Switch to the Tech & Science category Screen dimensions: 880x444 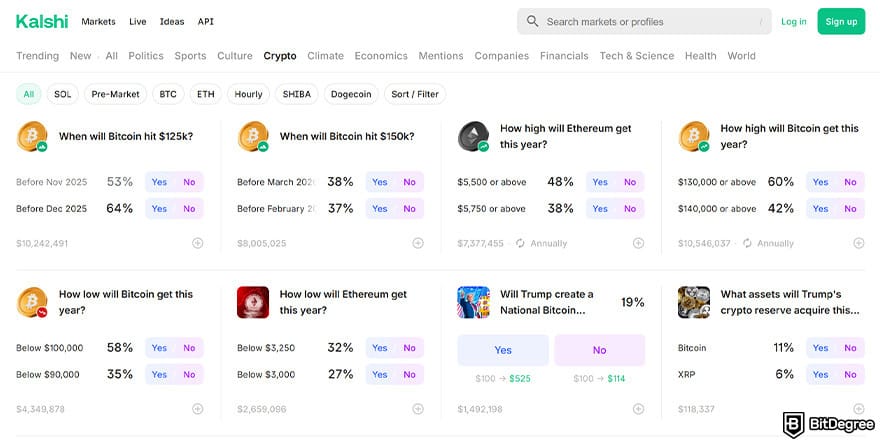tap(636, 56)
